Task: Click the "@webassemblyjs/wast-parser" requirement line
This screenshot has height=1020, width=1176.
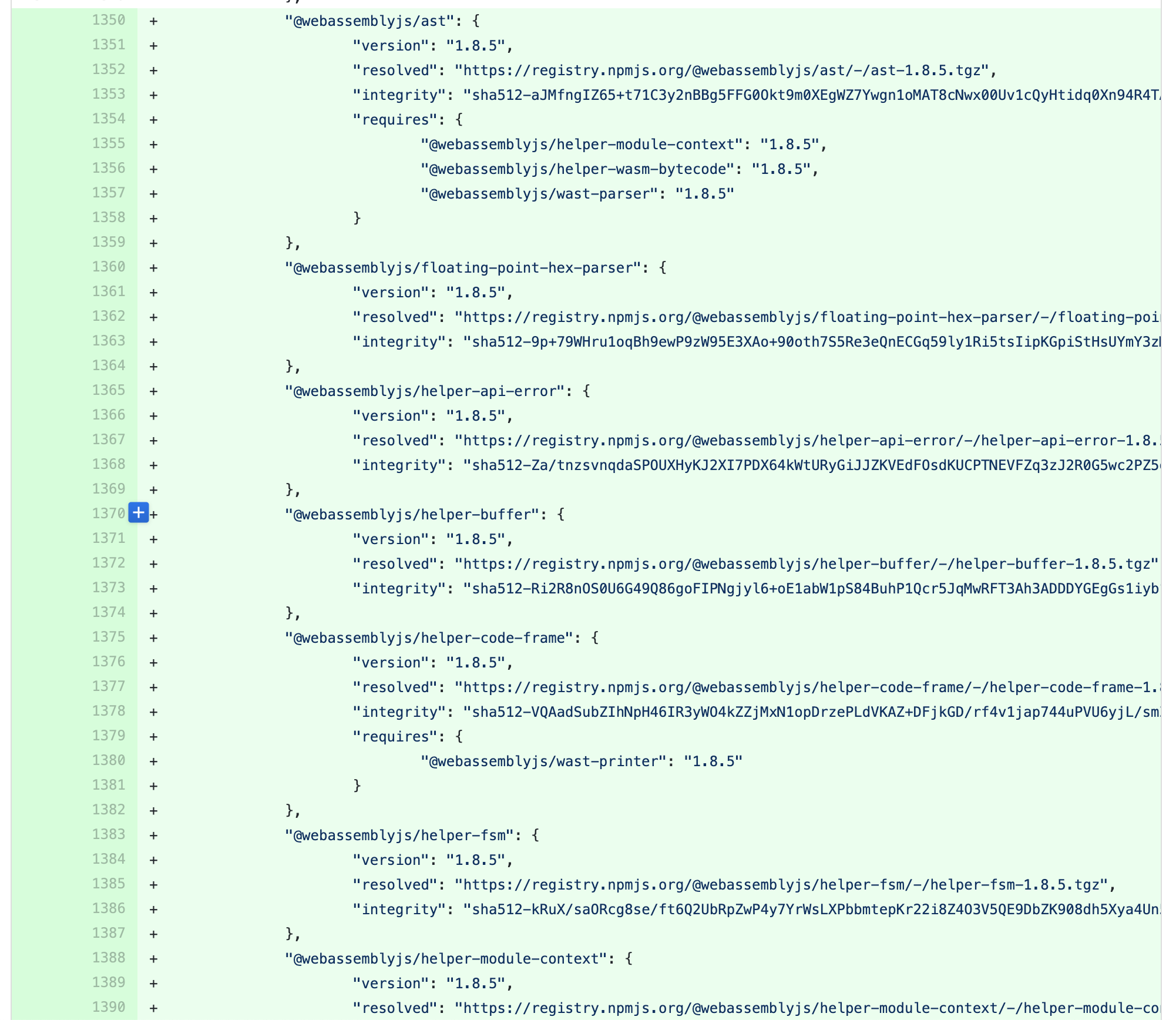Action: (577, 194)
